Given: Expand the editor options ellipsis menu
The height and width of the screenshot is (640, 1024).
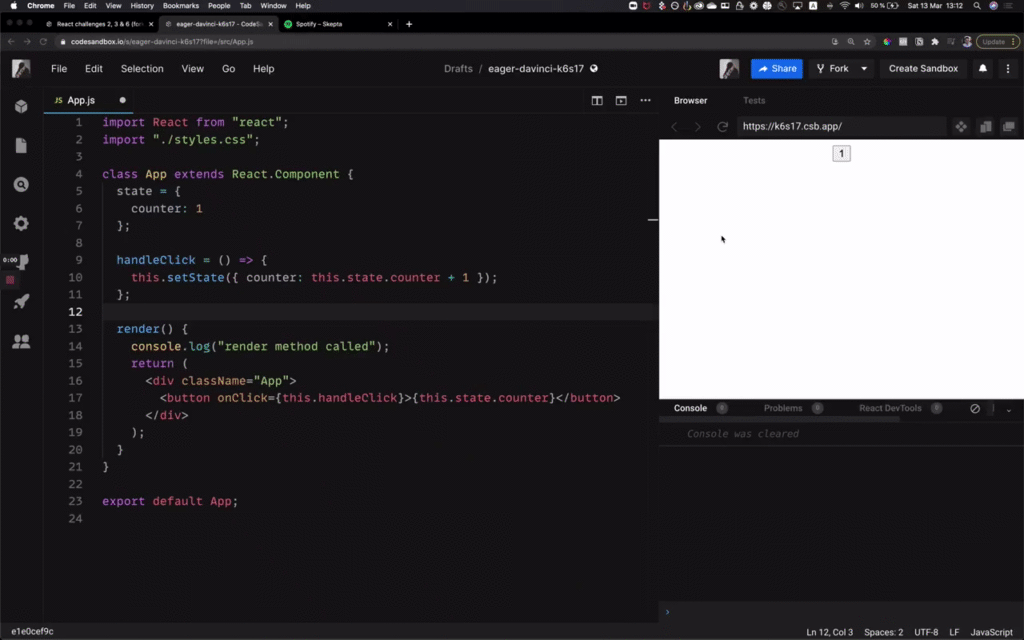Looking at the screenshot, I should point(645,101).
